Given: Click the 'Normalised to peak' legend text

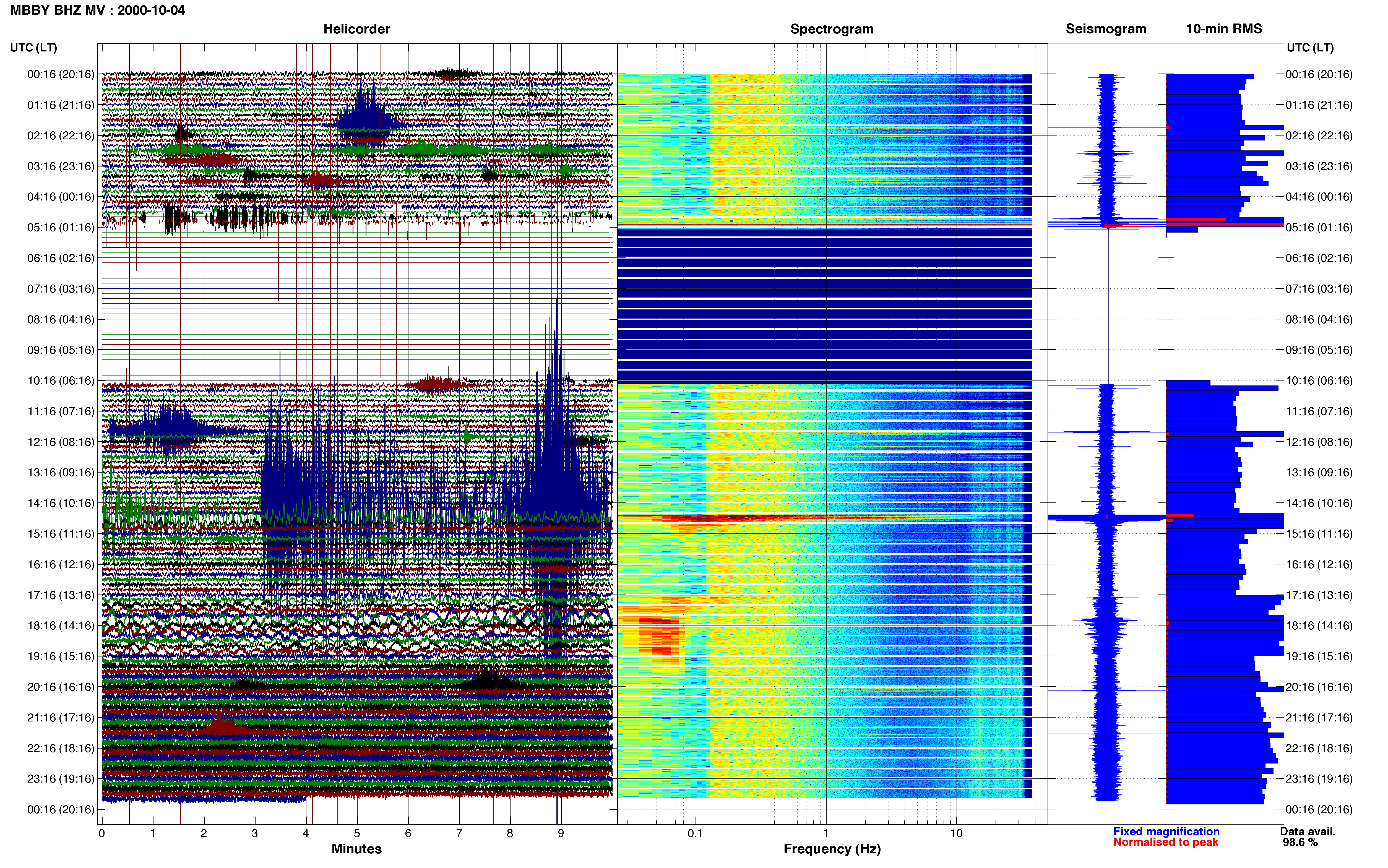Looking at the screenshot, I should pos(1165,842).
